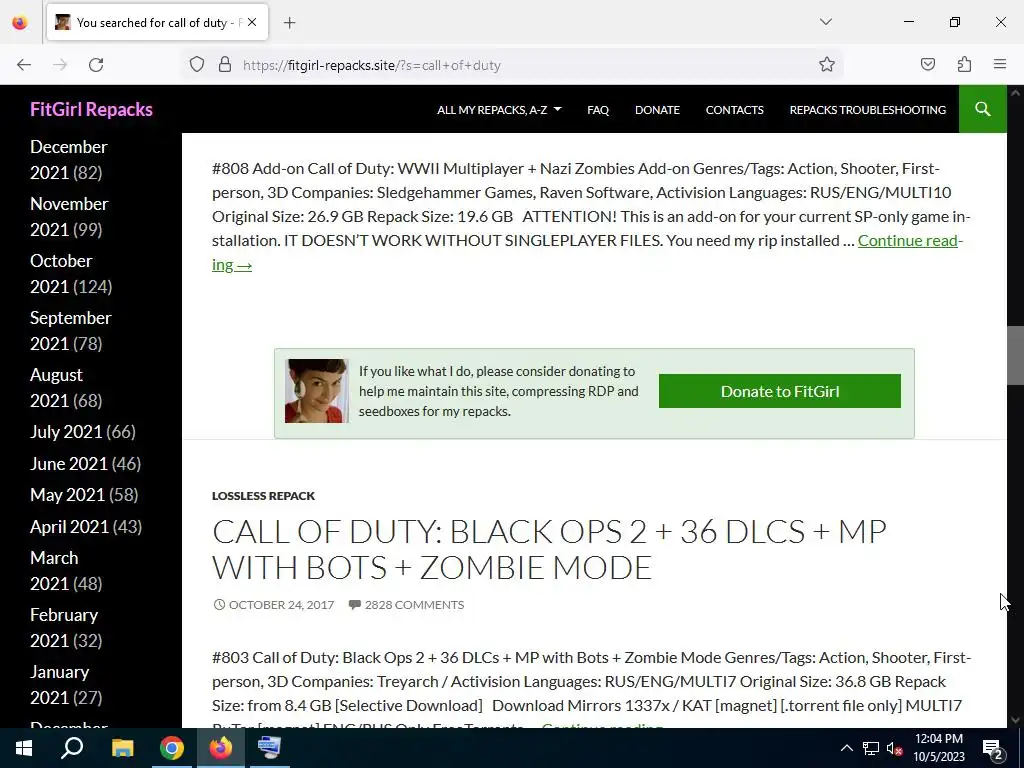Go back using the browser back arrow
1024x768 pixels.
24,65
